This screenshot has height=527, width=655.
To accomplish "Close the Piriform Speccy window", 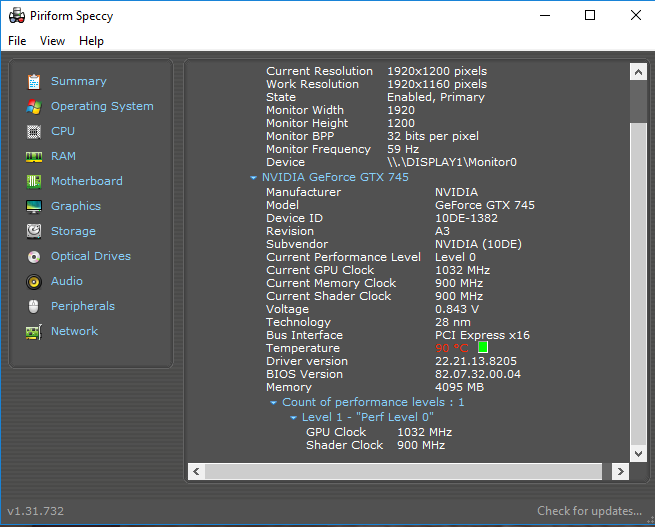I will pos(636,15).
